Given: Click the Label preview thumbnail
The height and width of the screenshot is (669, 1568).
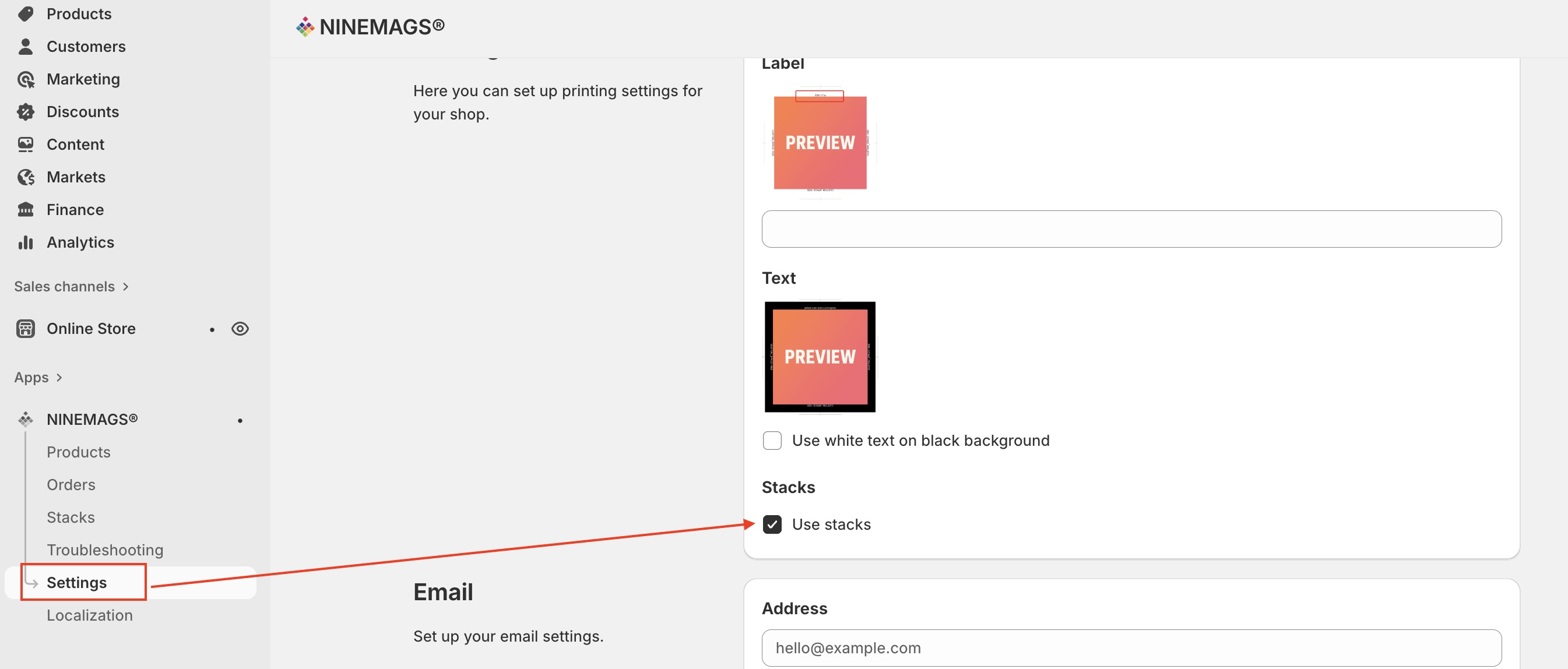Looking at the screenshot, I should click(820, 142).
